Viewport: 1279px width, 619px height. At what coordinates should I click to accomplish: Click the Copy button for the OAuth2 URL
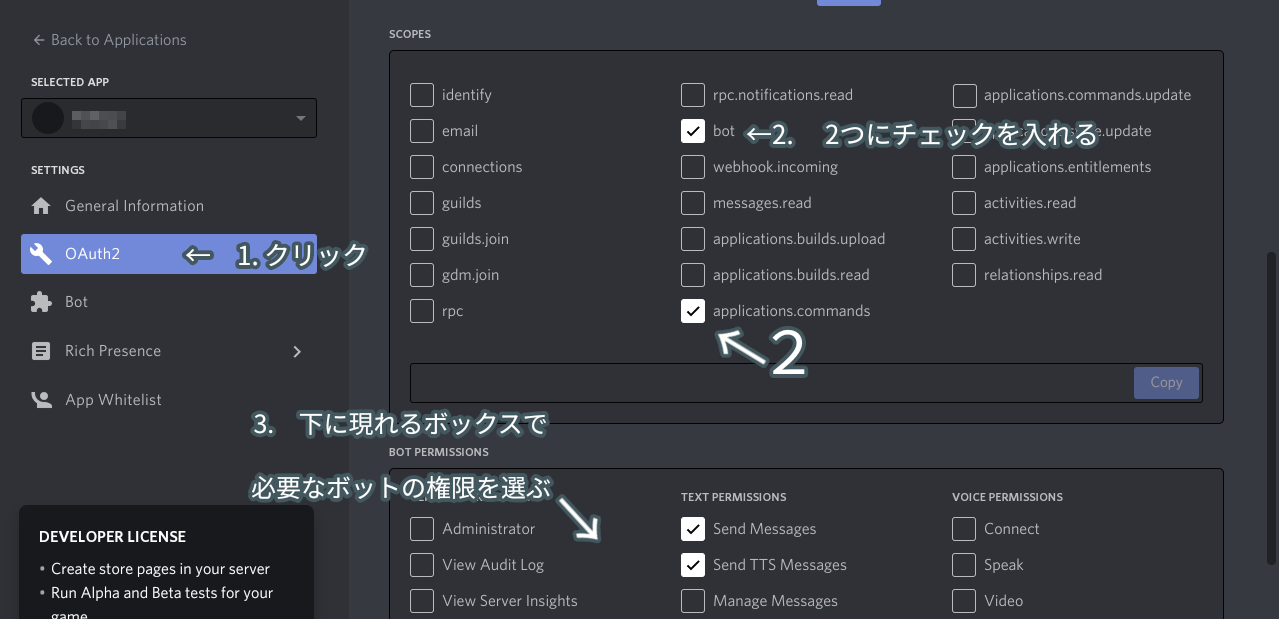click(1166, 382)
